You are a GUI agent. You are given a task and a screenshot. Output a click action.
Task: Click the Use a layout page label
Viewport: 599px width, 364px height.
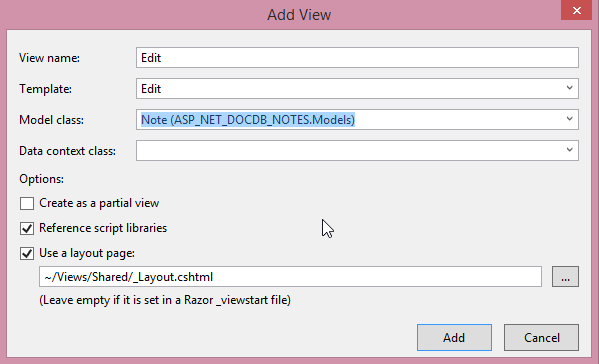[87, 253]
